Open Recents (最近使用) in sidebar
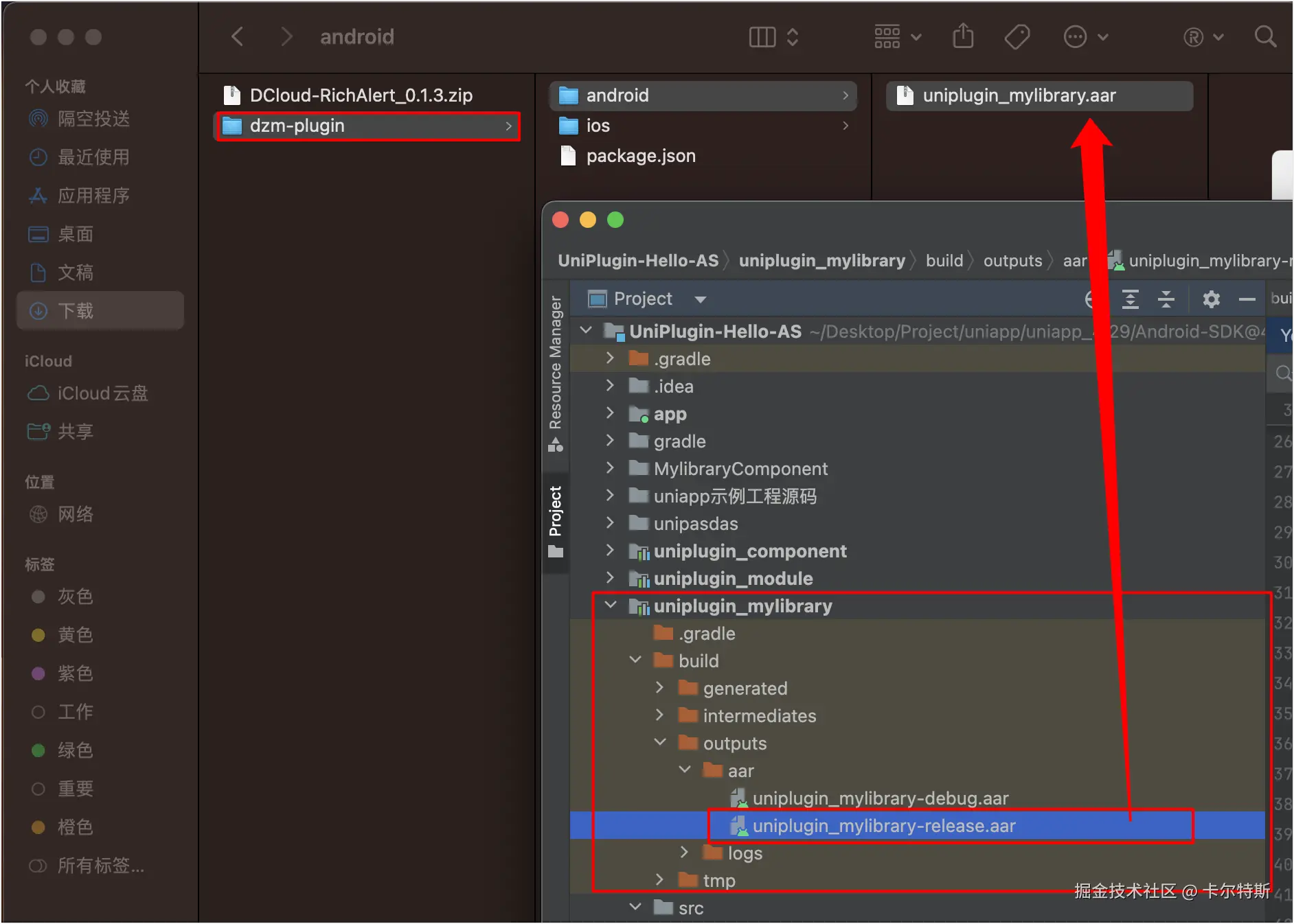 100,157
